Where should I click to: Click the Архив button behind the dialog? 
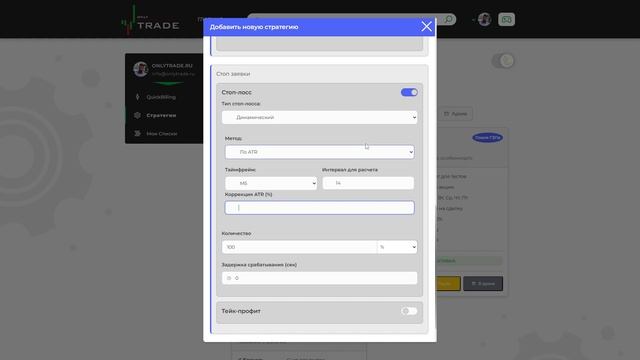tap(455, 114)
